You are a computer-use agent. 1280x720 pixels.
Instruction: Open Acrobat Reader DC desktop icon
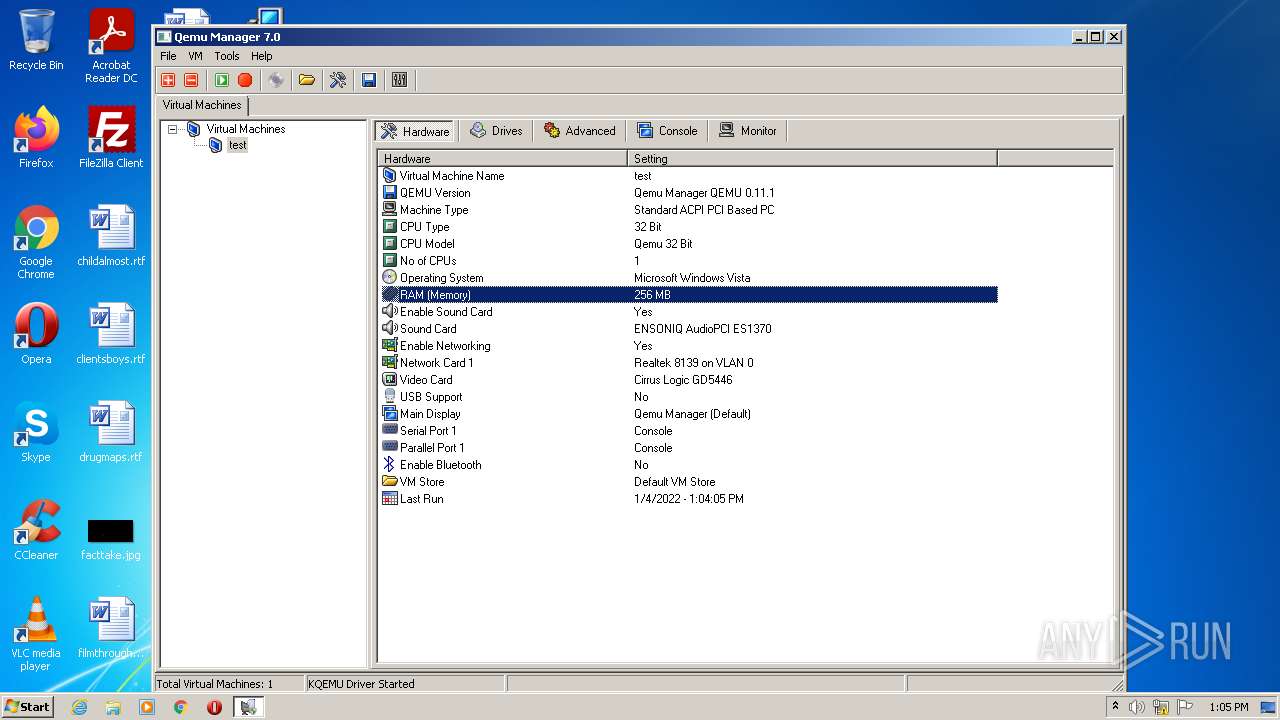111,46
